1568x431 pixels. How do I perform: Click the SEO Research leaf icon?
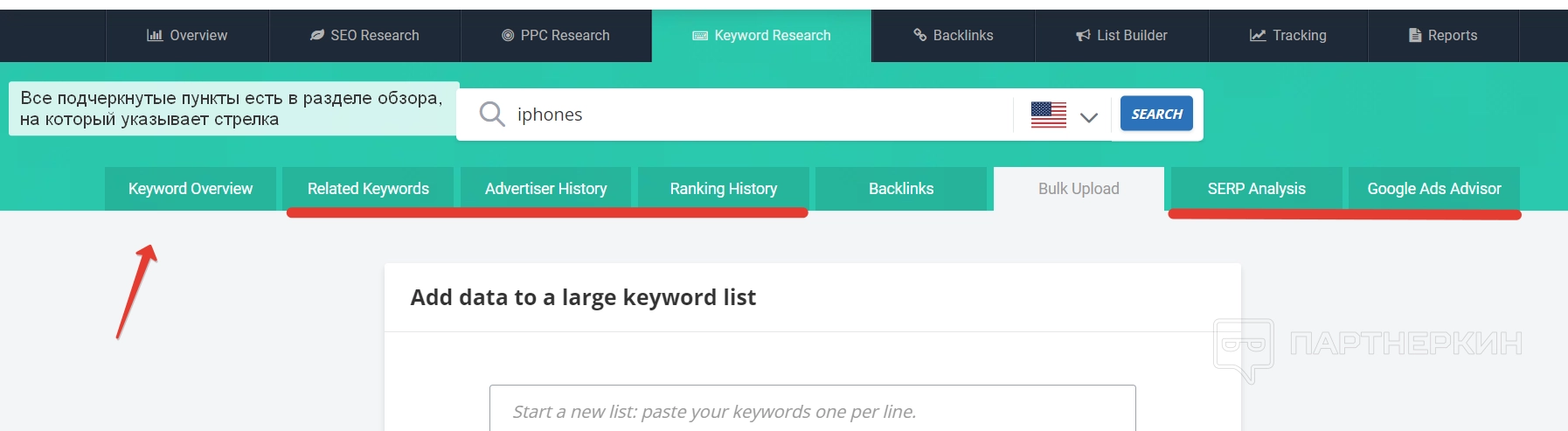tap(317, 35)
